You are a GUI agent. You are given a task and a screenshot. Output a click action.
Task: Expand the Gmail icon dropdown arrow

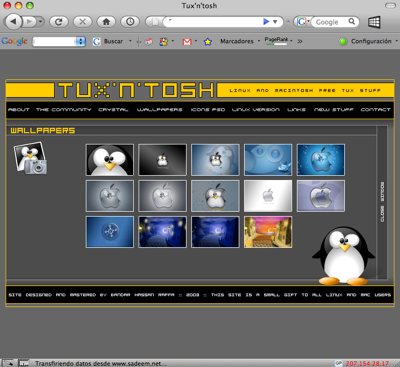point(196,41)
